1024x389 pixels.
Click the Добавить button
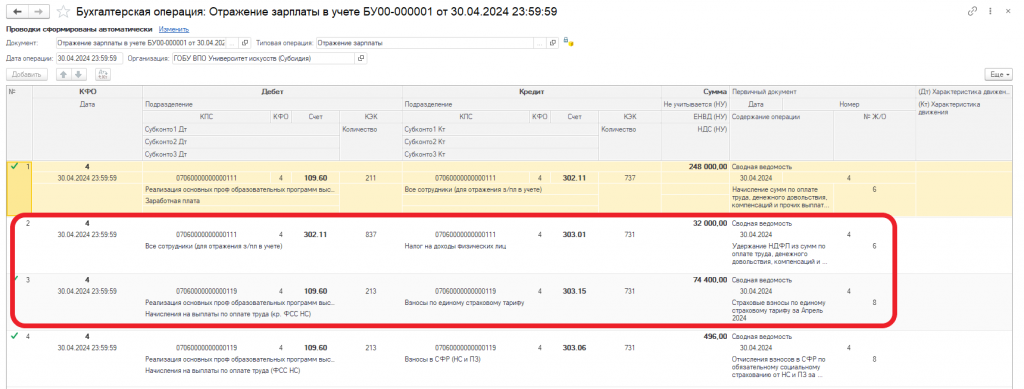pyautogui.click(x=27, y=74)
